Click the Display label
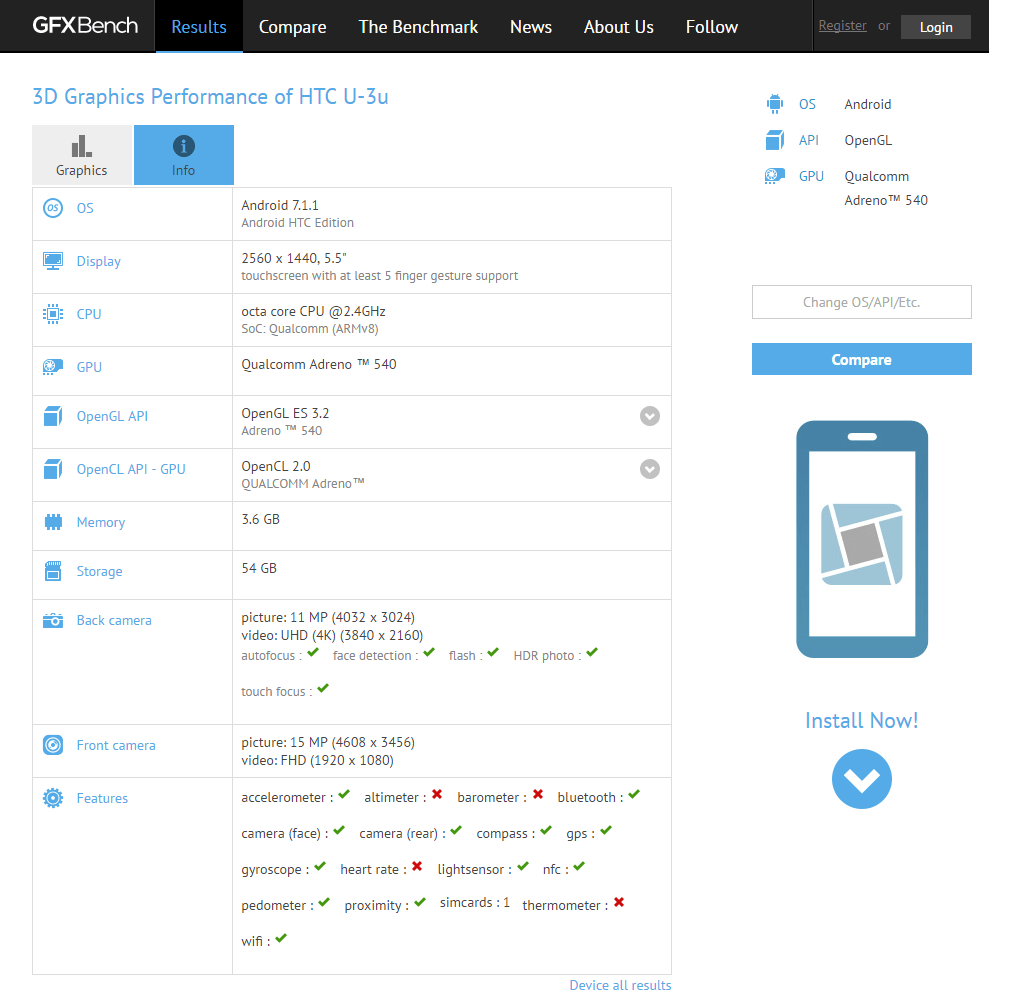The width and height of the screenshot is (1030, 997). (x=99, y=261)
